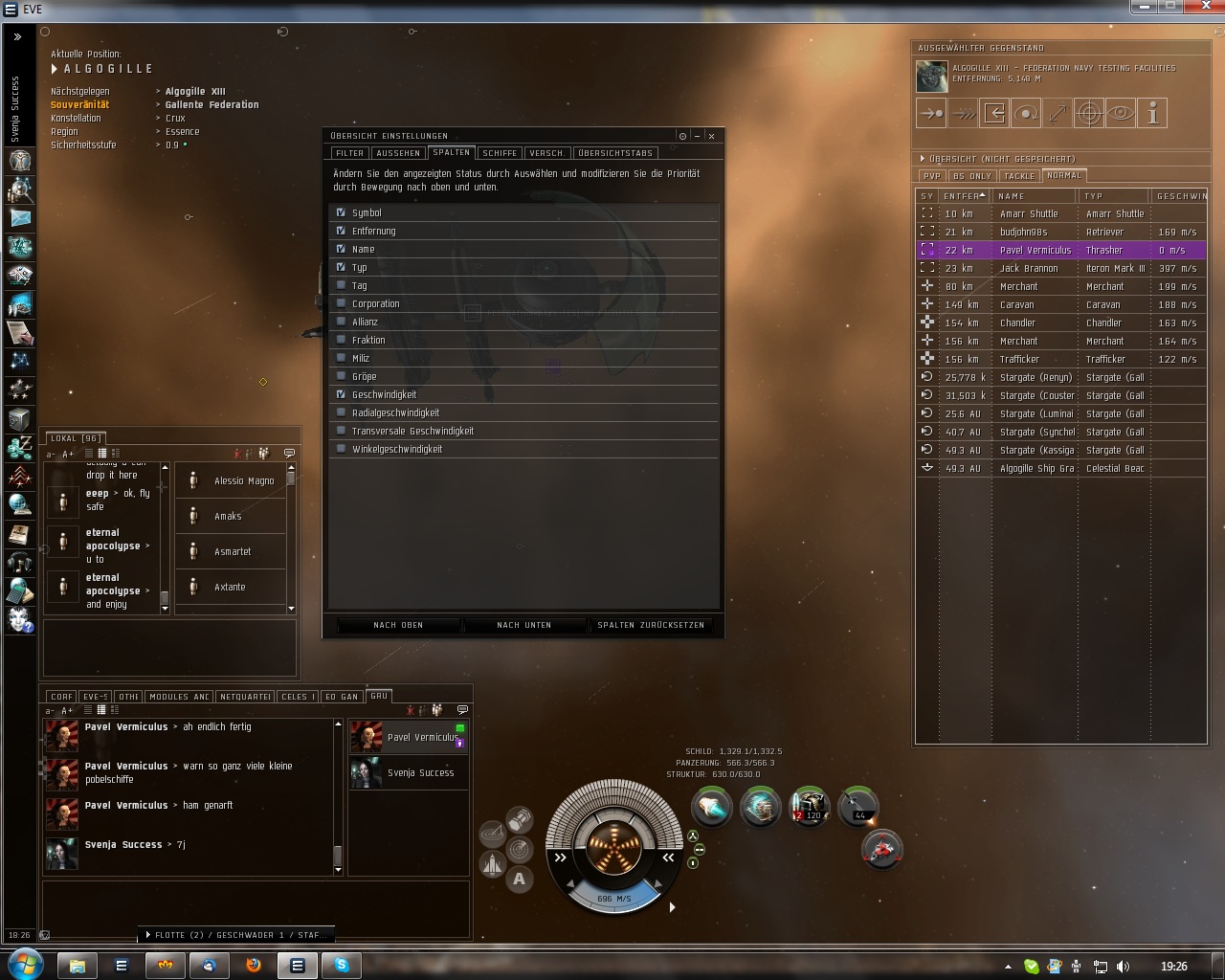Viewport: 1225px width, 980px height.
Task: Click Spalten zurücksetzen to reset columns
Action: [x=651, y=625]
